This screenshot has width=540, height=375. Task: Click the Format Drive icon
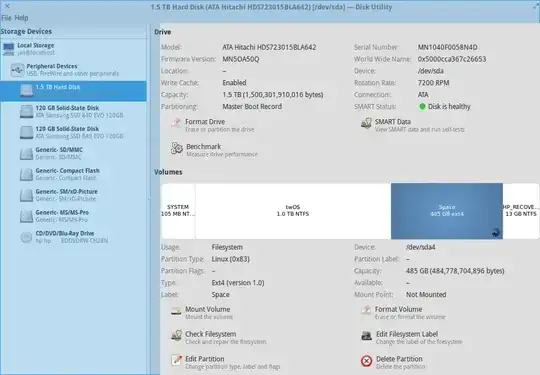176,123
